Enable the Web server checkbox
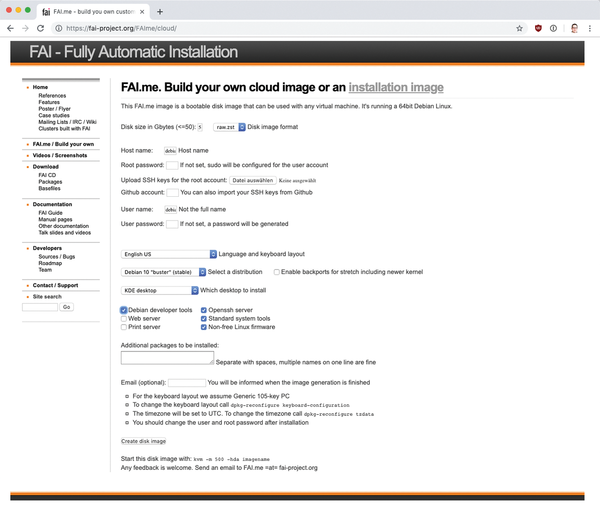The width and height of the screenshot is (600, 507). point(124,318)
